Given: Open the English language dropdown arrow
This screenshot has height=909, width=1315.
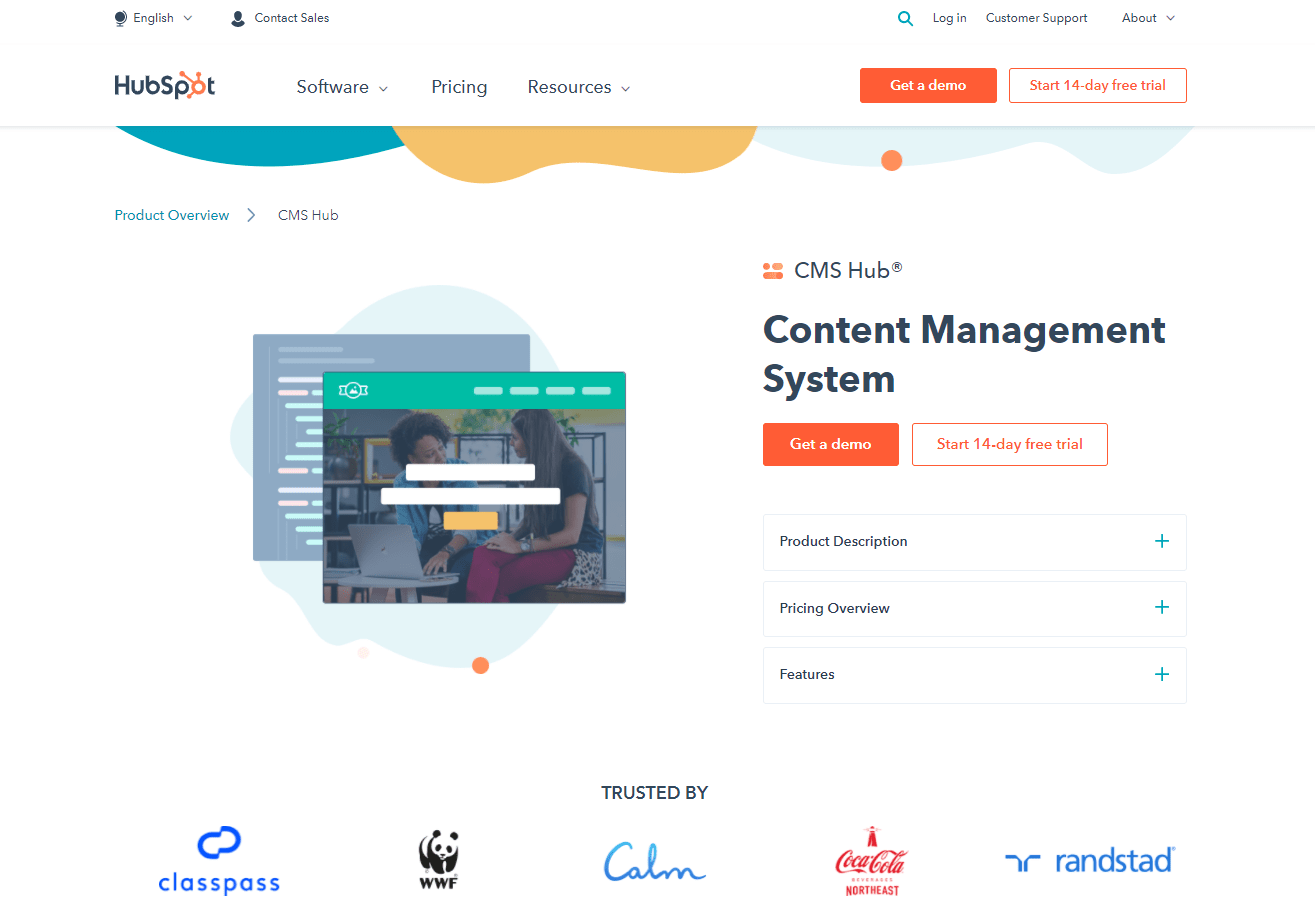Looking at the screenshot, I should 188,18.
